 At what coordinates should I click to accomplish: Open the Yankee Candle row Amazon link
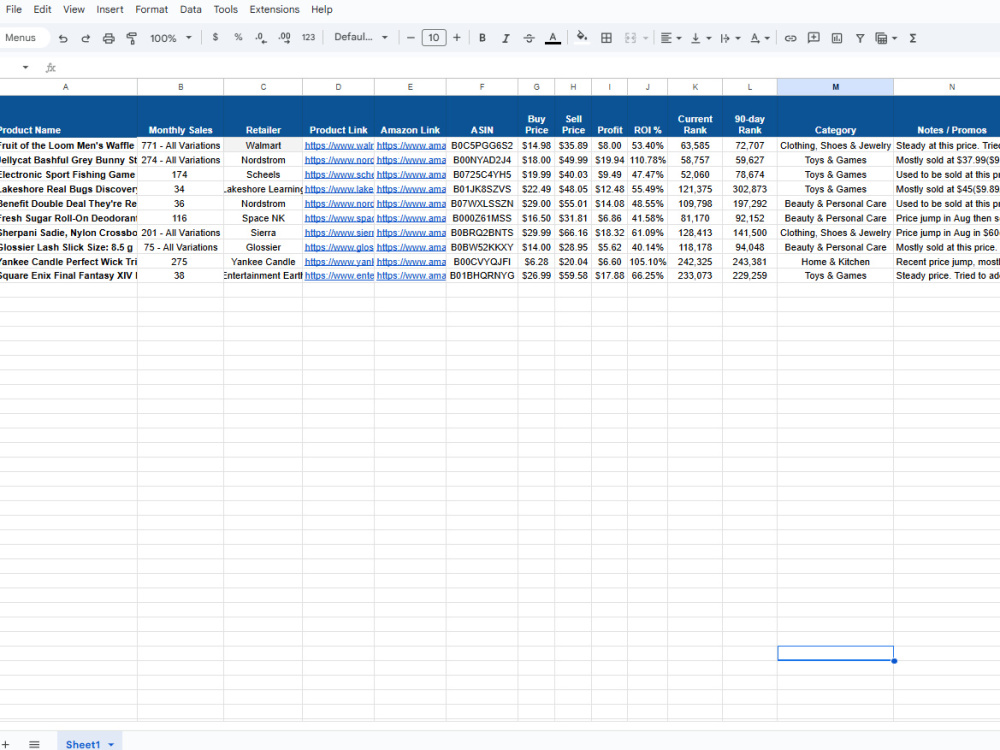[x=411, y=262]
